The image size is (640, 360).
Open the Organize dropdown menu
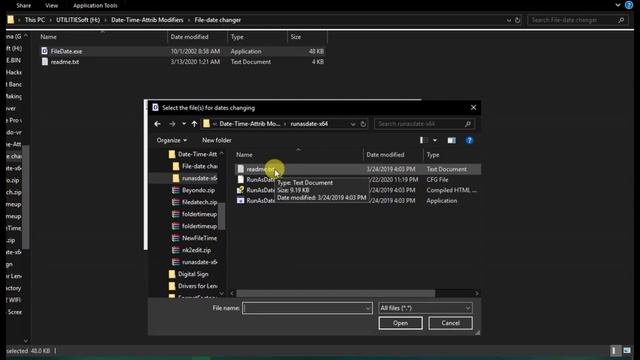pyautogui.click(x=172, y=140)
